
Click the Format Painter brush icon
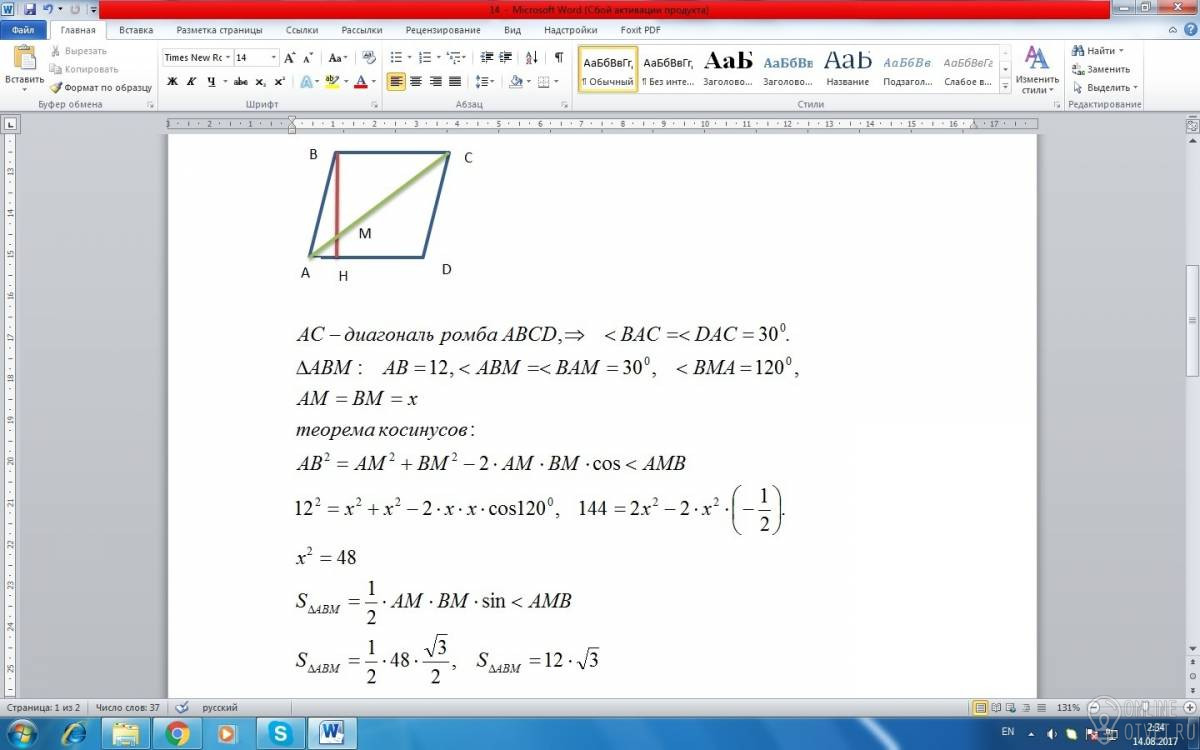[x=56, y=88]
